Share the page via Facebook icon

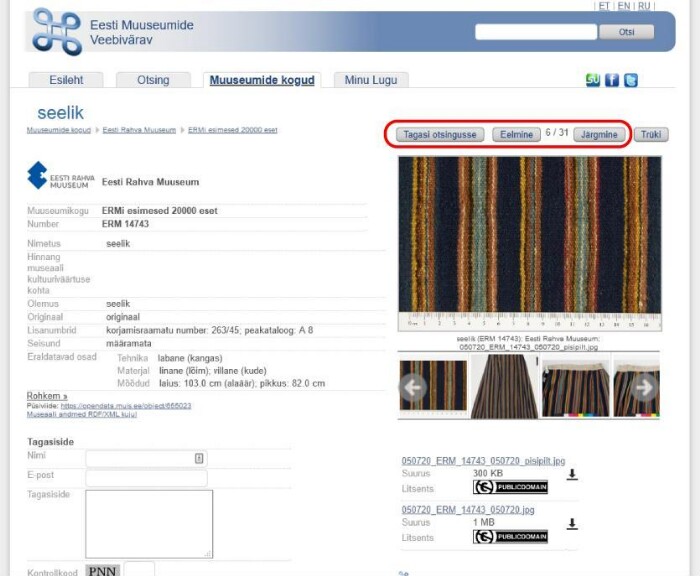pos(612,80)
